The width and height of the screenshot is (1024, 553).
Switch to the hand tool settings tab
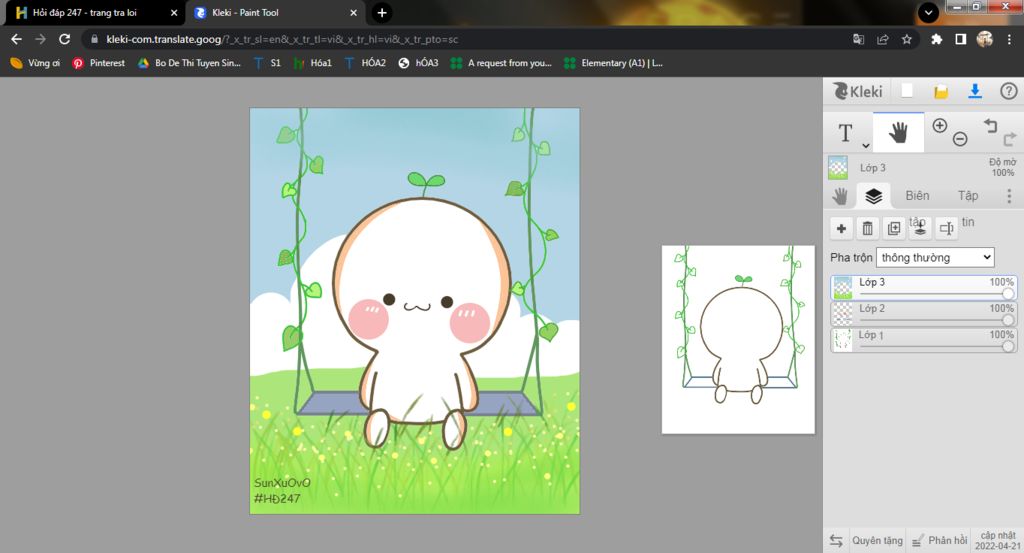(x=840, y=196)
